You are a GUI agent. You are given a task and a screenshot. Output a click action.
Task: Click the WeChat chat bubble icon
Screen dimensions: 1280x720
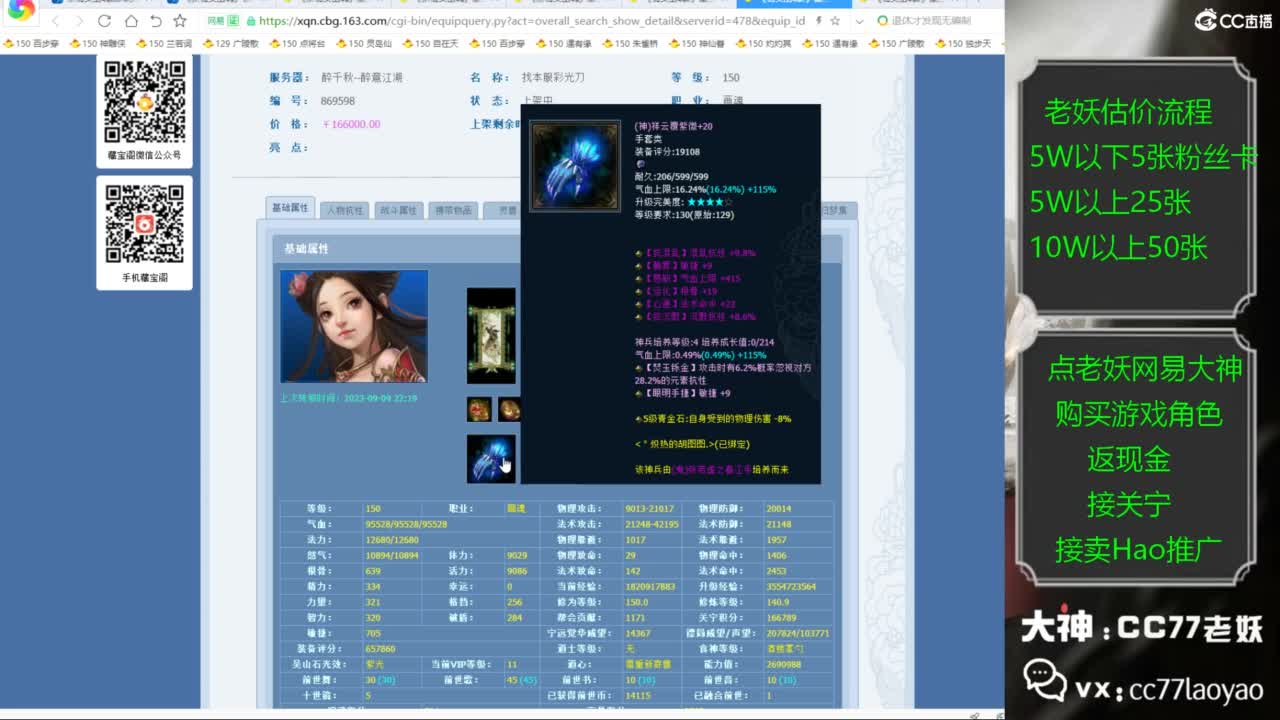pyautogui.click(x=1045, y=681)
